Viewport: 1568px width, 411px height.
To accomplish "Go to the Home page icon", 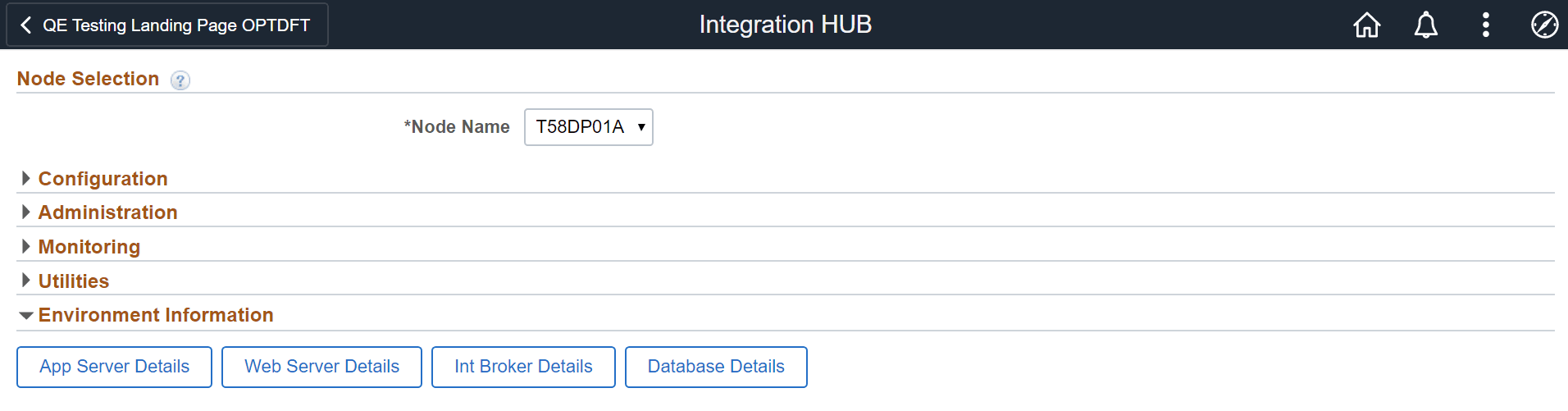I will (1366, 25).
